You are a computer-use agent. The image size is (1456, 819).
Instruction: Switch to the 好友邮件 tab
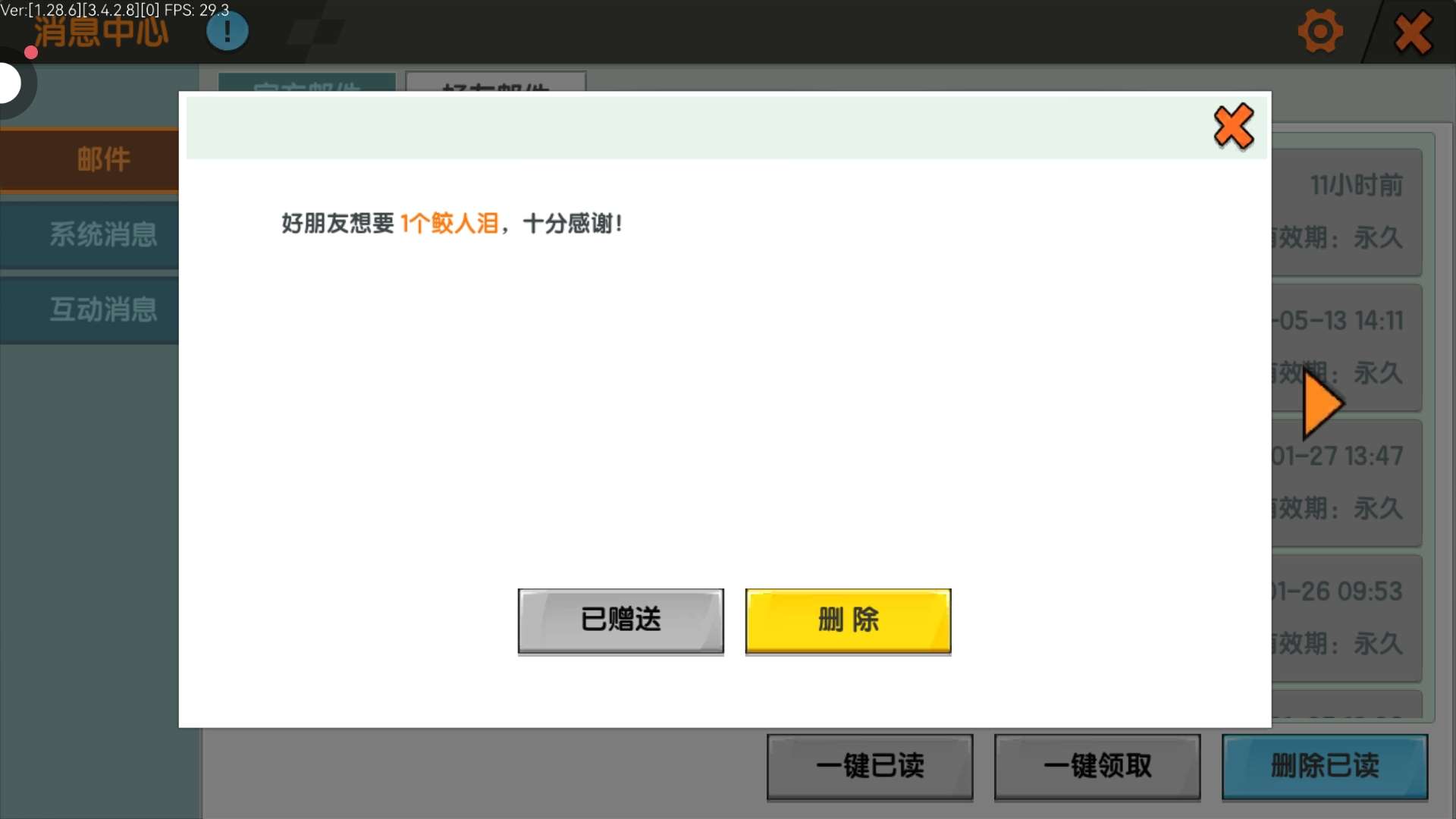coord(495,82)
